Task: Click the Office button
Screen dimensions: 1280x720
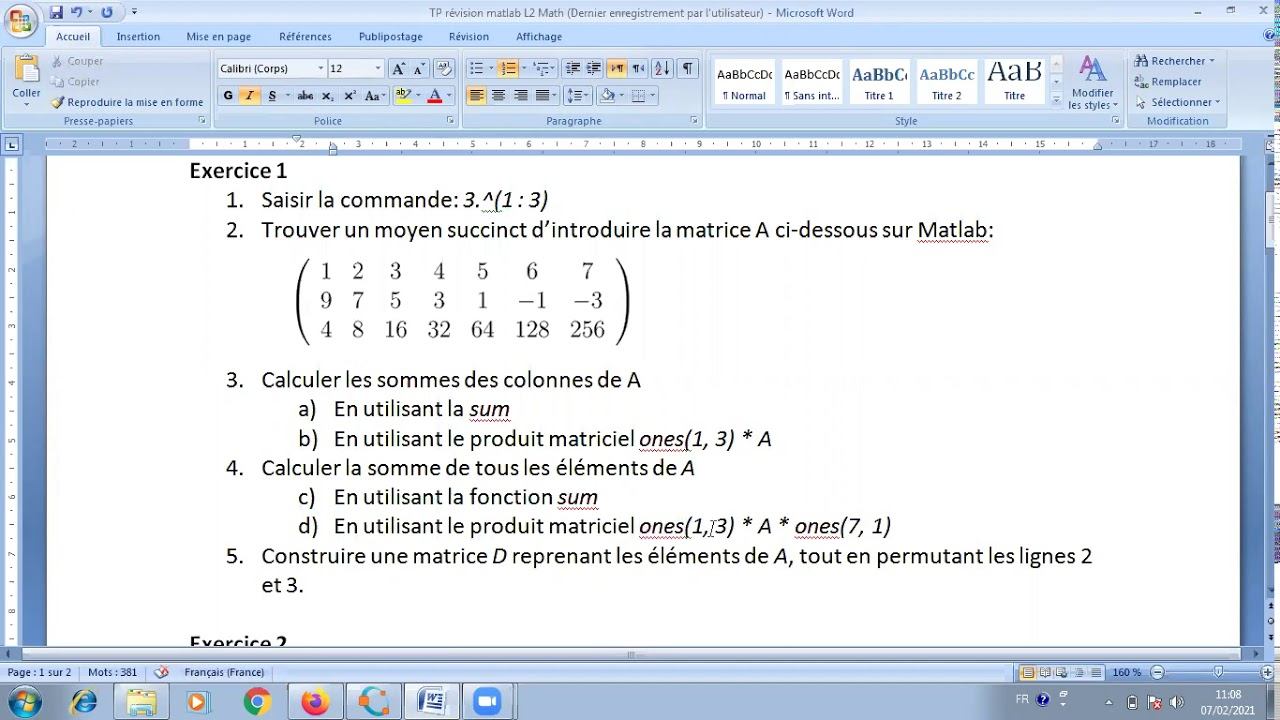Action: 22,20
